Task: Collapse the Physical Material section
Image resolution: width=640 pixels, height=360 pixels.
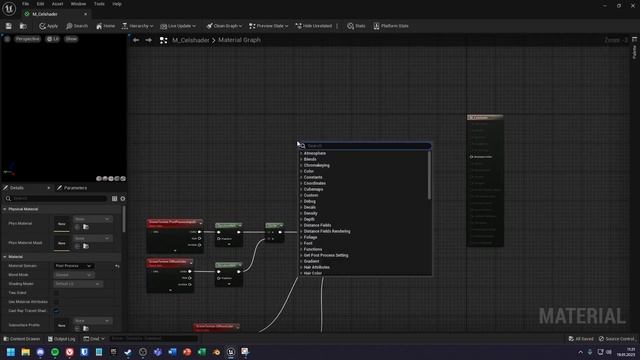Action: [5, 209]
